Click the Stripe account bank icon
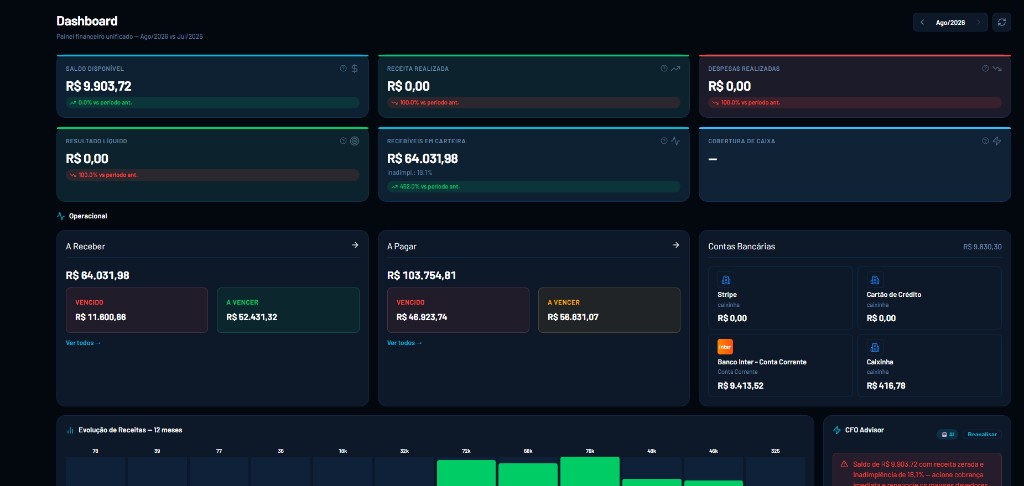Viewport: 1024px width, 486px height. tap(725, 280)
